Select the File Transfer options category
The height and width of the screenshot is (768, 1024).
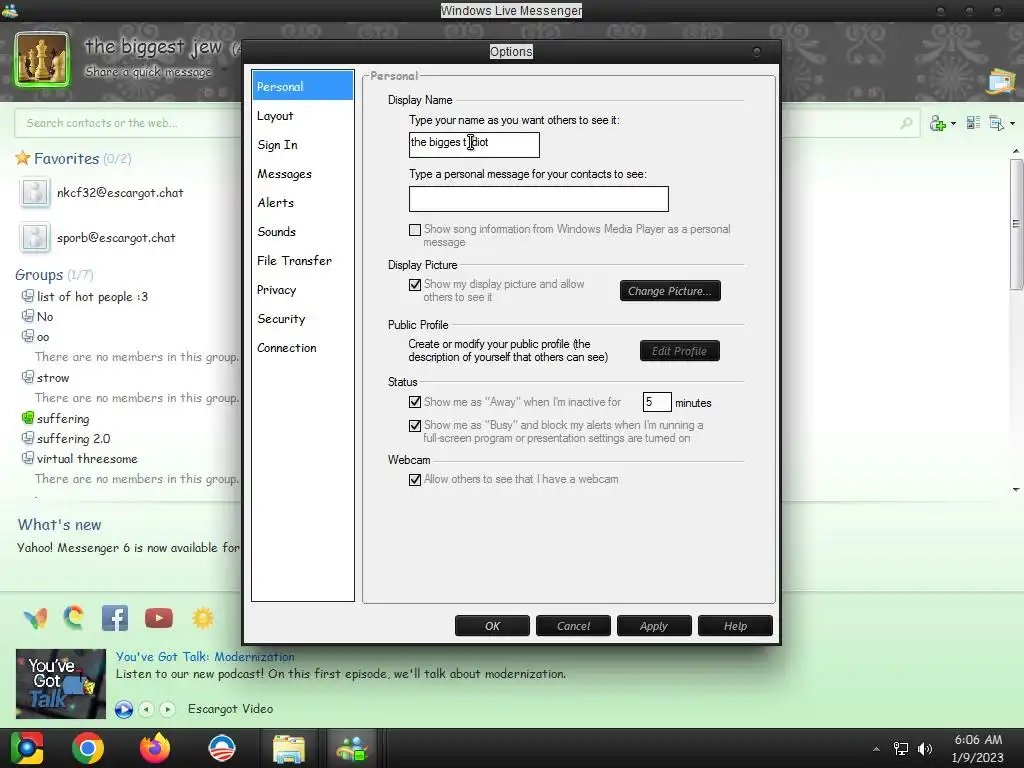pos(303,261)
